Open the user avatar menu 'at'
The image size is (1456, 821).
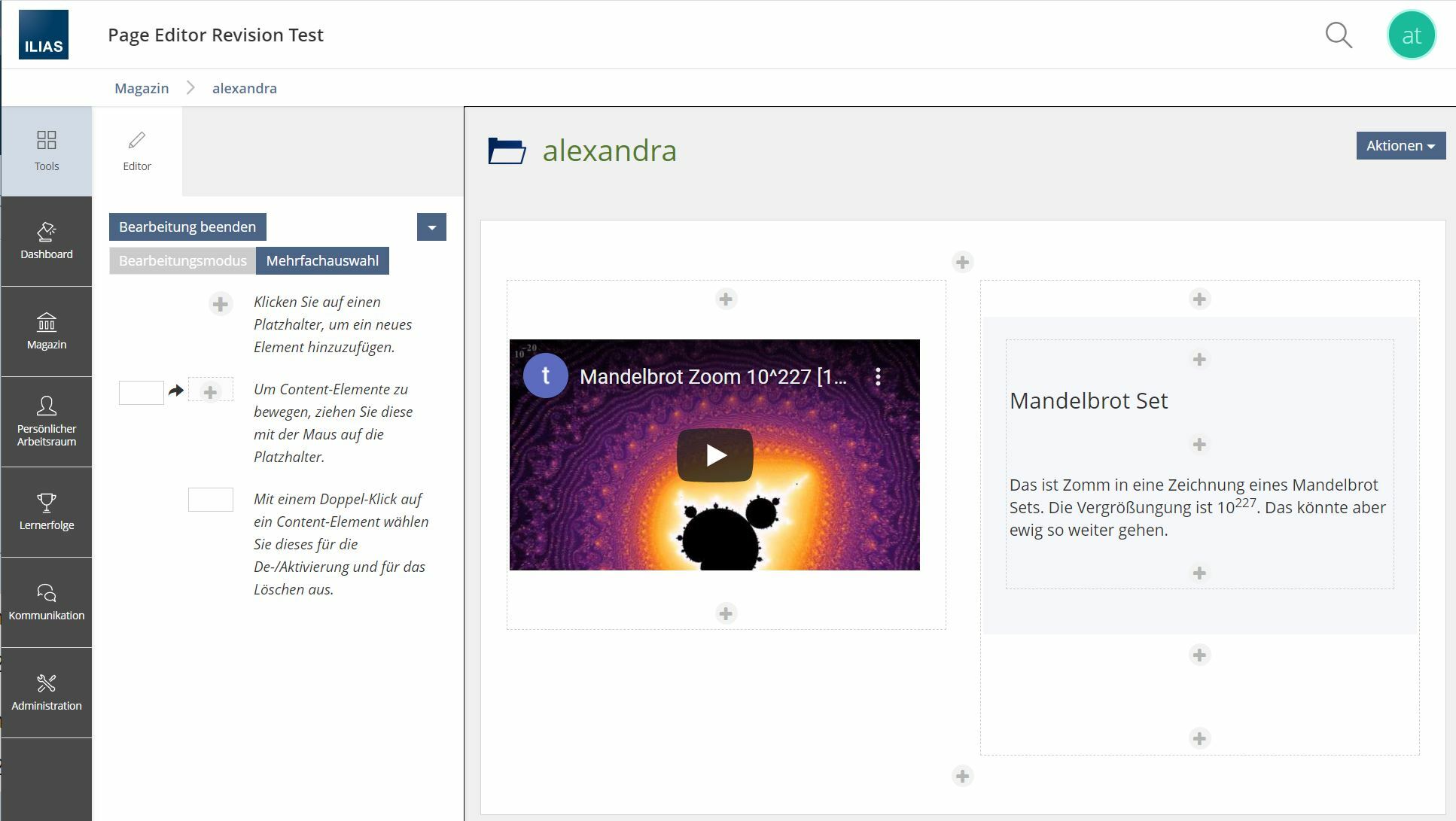[x=1411, y=35]
